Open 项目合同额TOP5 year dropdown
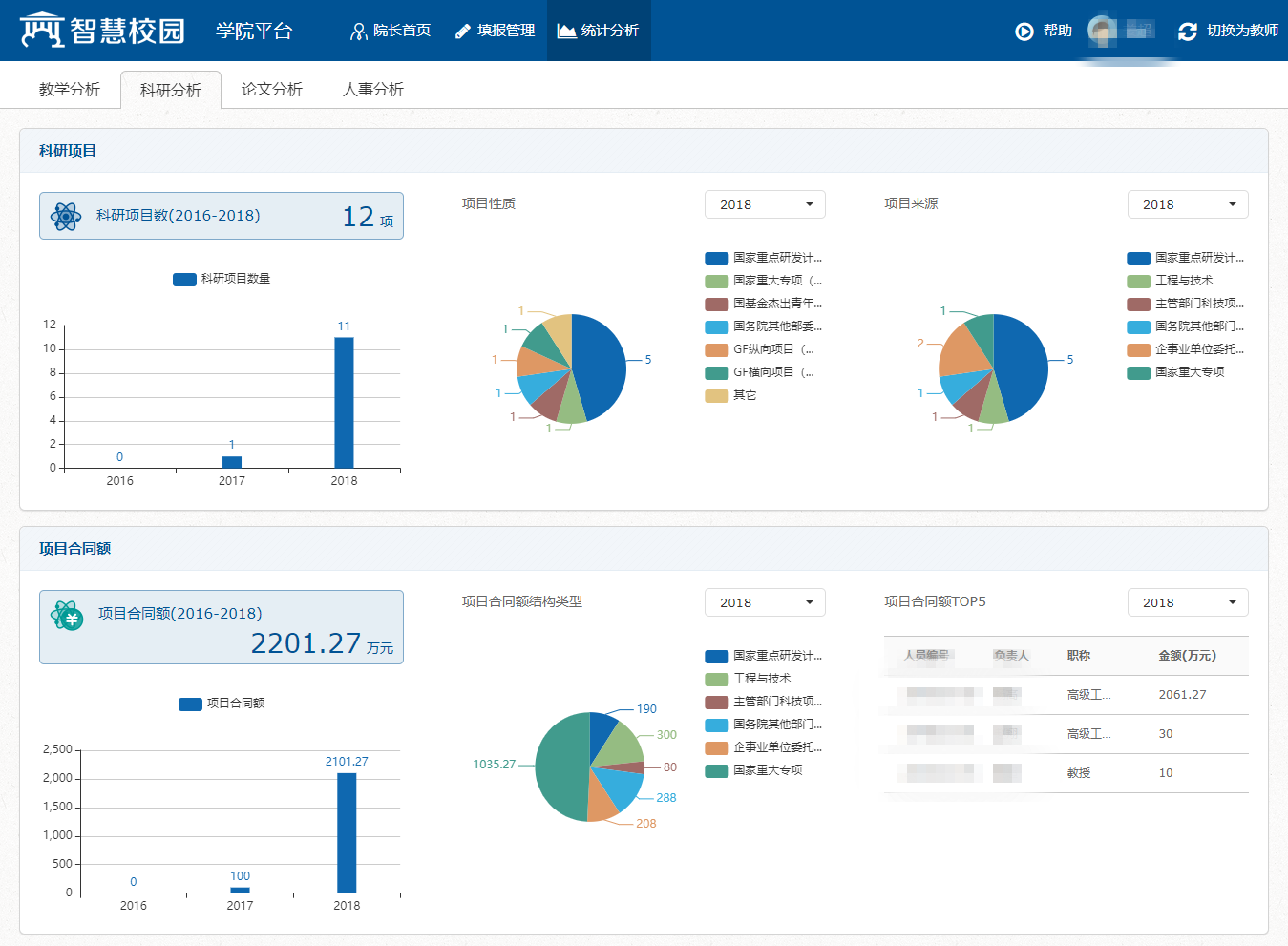 point(1188,602)
